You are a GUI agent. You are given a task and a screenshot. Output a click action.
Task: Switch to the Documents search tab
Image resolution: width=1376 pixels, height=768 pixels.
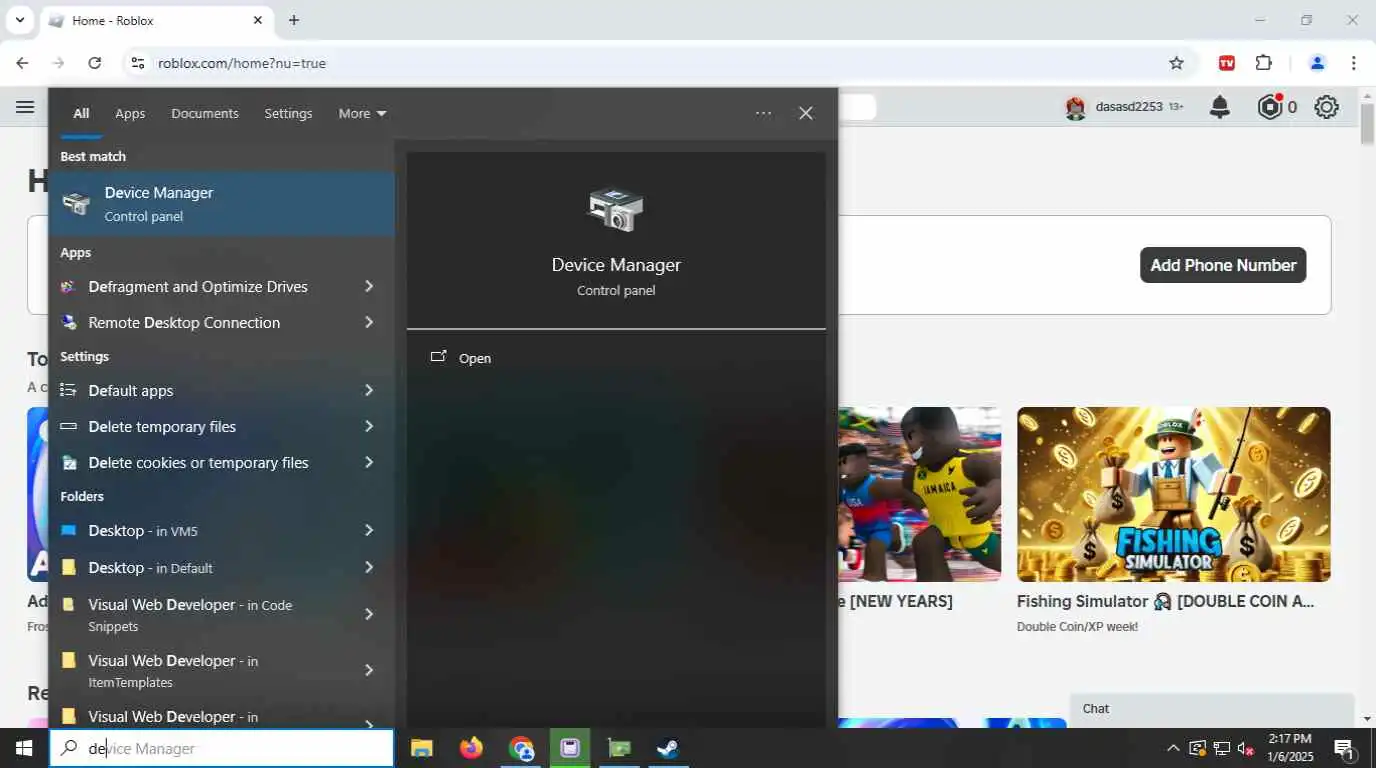click(204, 114)
